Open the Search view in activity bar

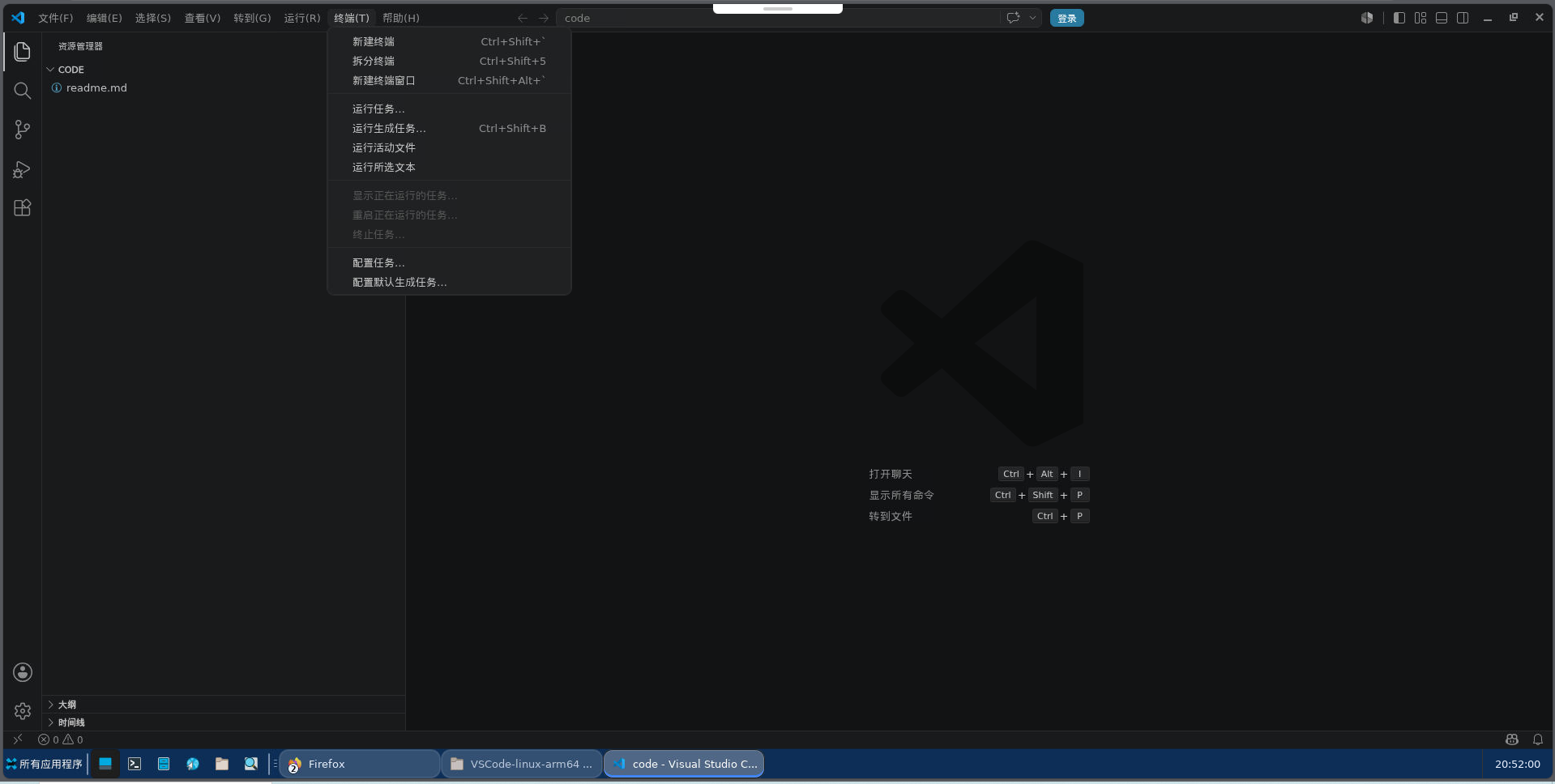(23, 91)
